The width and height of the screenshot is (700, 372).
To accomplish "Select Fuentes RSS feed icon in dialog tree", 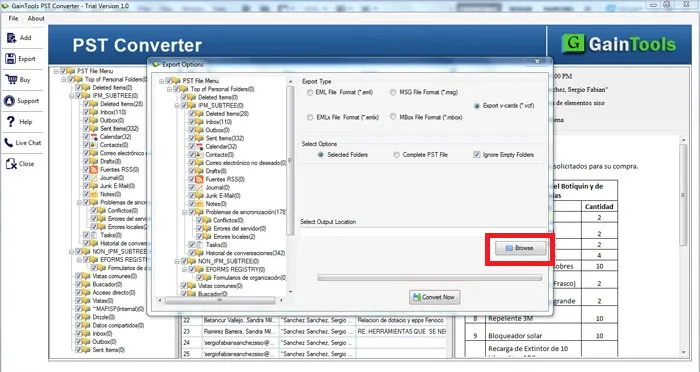I will pos(200,179).
